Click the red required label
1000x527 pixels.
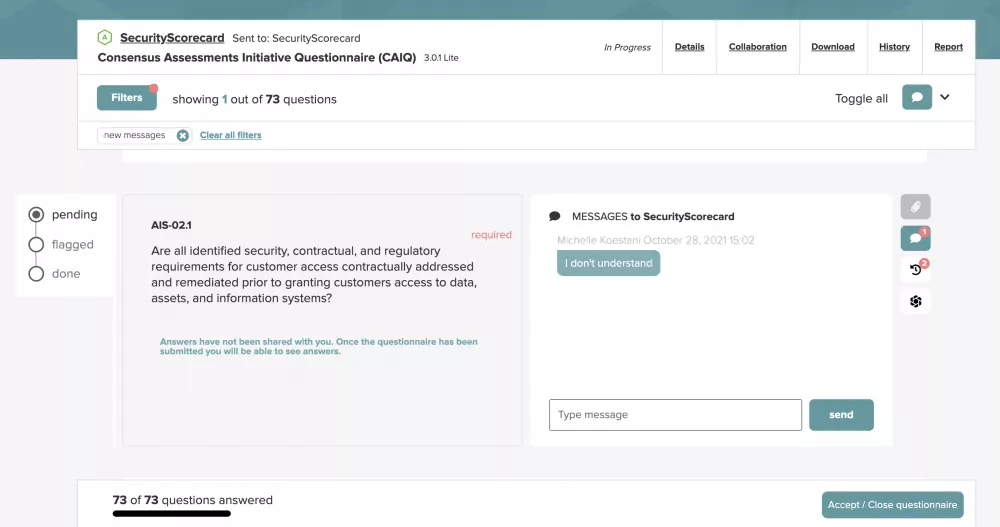(x=491, y=235)
